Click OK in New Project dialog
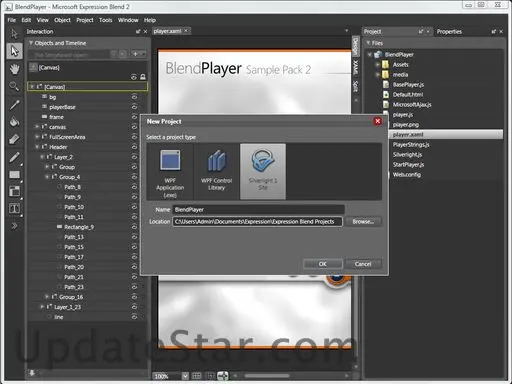Screen dimensions: 512x384 click(323, 264)
